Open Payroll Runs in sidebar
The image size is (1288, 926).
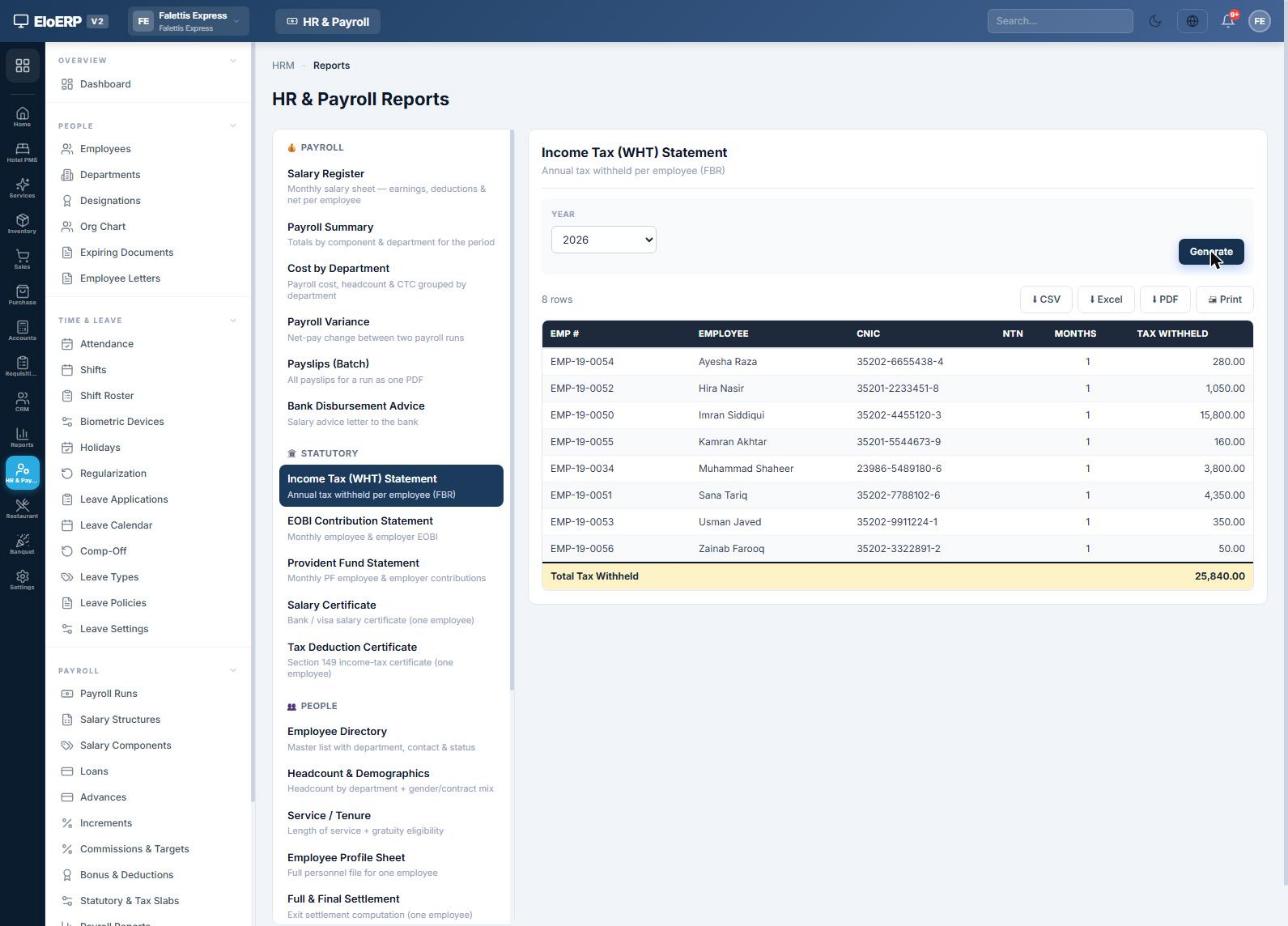148,694
